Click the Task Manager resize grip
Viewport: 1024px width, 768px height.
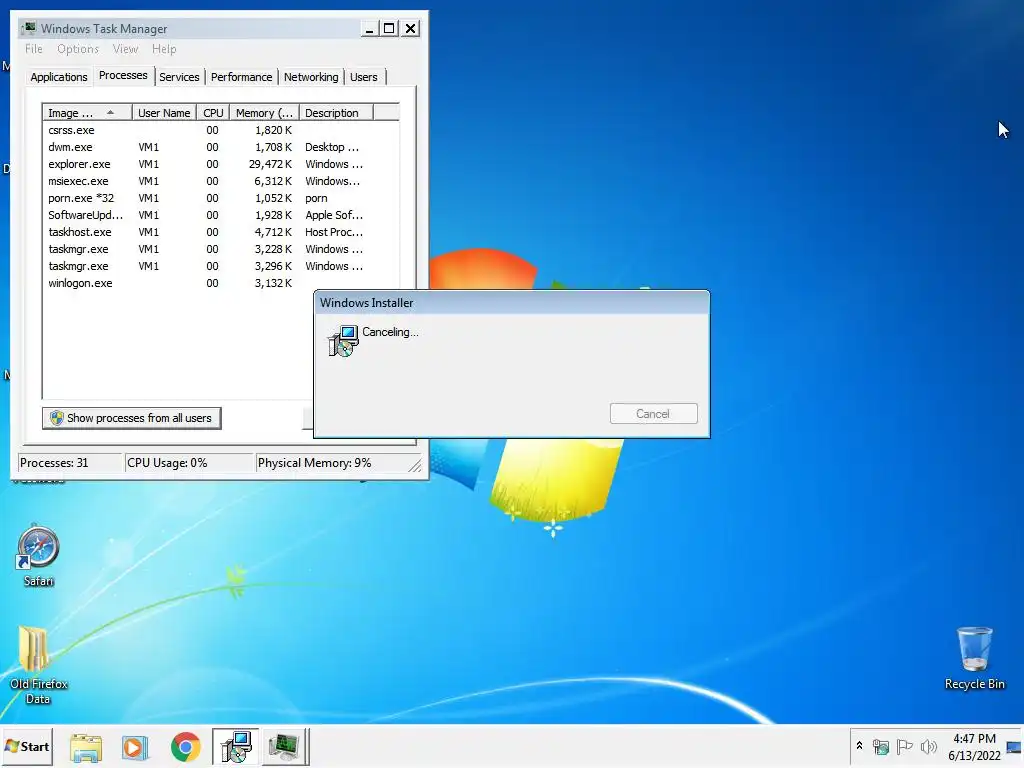tap(415, 465)
